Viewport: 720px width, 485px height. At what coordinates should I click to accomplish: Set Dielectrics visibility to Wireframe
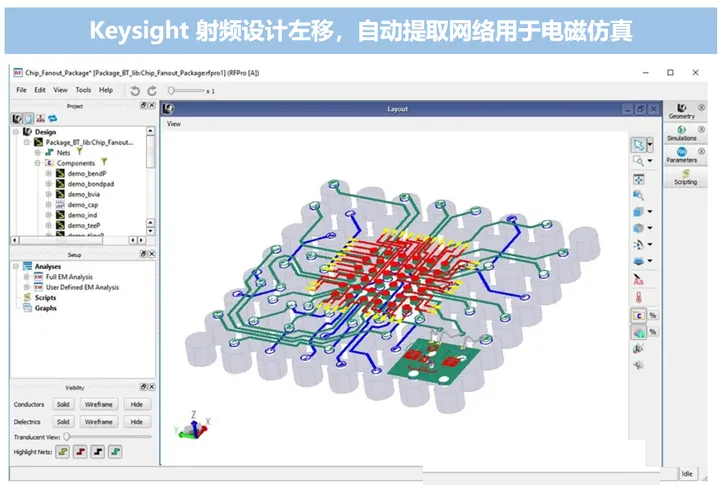[98, 422]
